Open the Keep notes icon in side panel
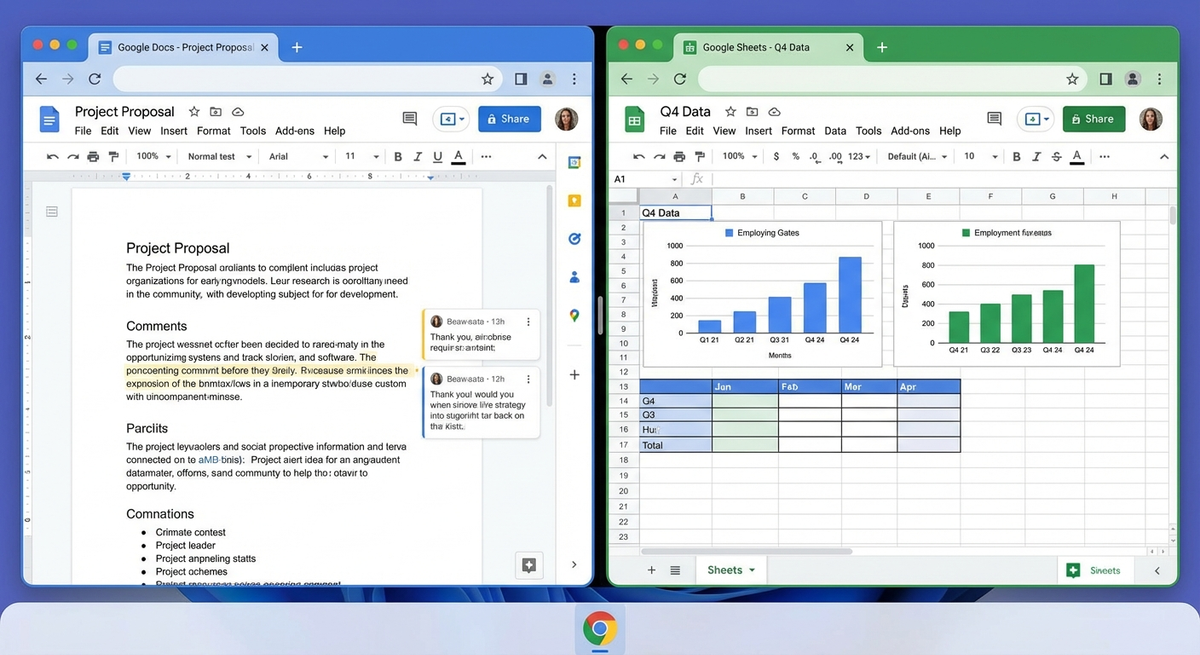The width and height of the screenshot is (1200, 655). pyautogui.click(x=574, y=200)
